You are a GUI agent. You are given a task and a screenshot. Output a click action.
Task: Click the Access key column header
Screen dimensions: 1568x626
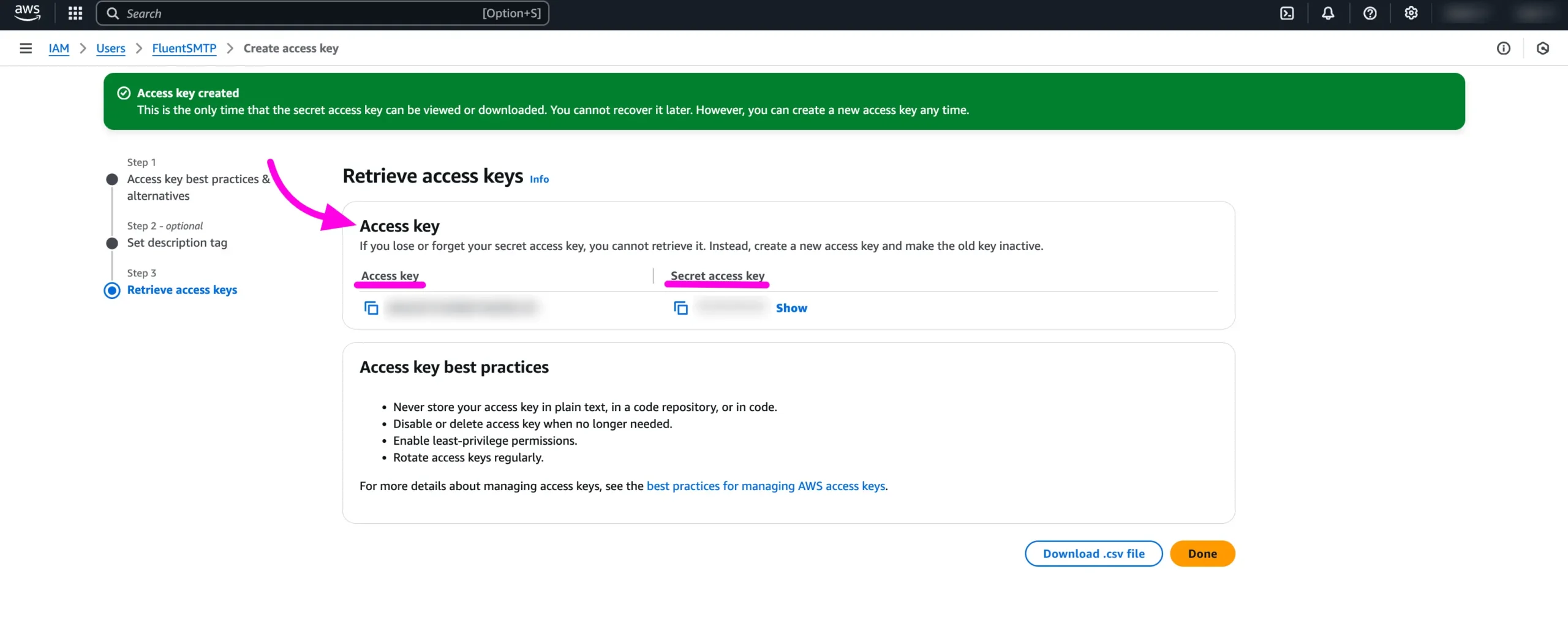[x=390, y=276]
